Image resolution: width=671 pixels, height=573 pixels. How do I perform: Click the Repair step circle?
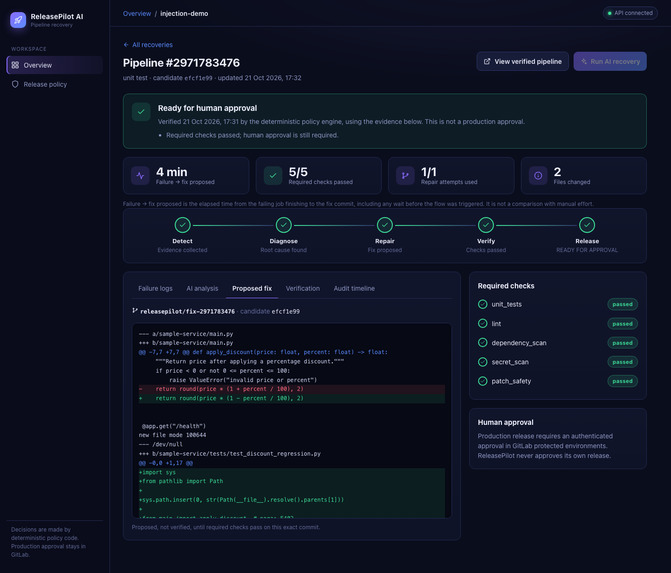coord(385,225)
